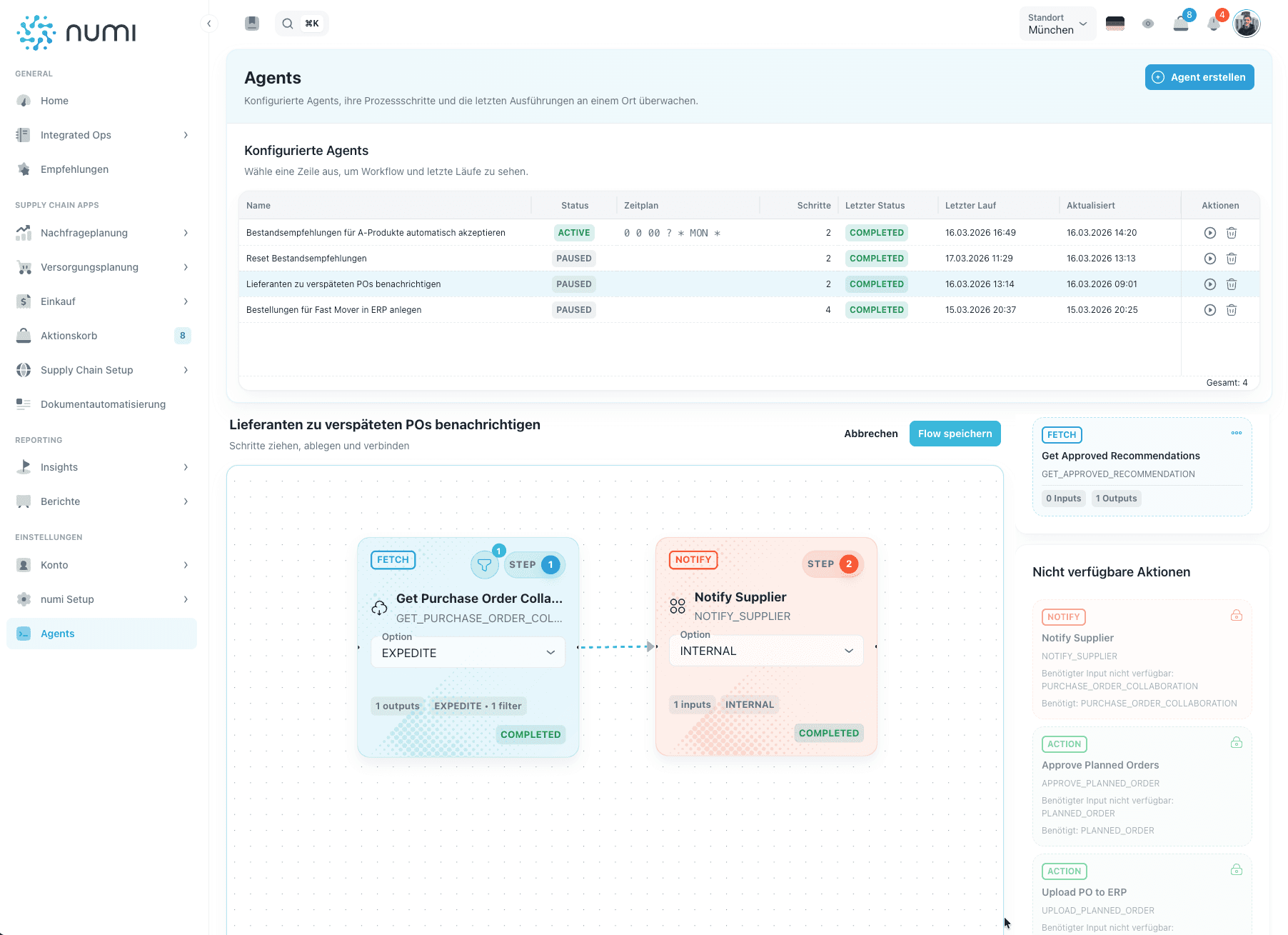Open the INTERNAL option dropdown
The image size is (1288, 935).
tap(766, 651)
